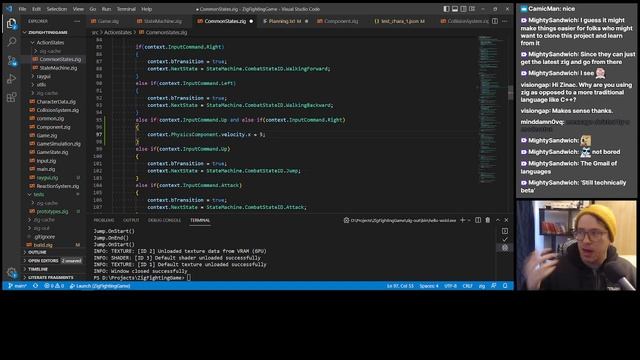This screenshot has height=360, width=640.
Task: Click the Ln 97 cursor position status item
Action: 400,286
